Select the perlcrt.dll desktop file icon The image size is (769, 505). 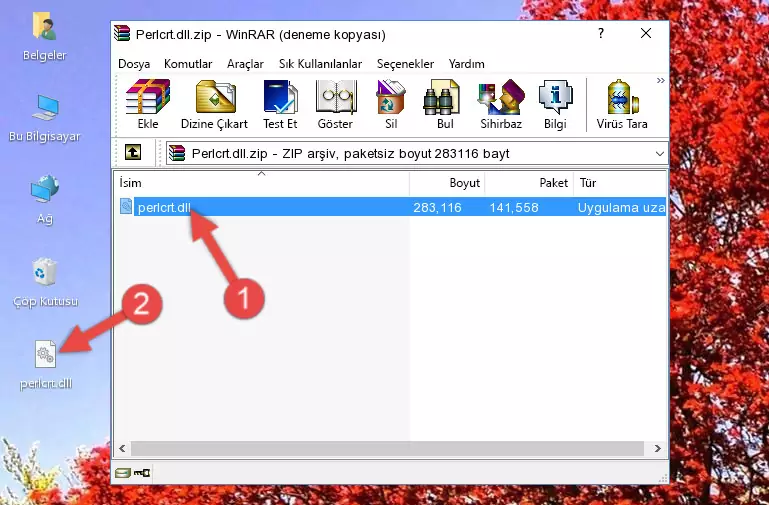(x=46, y=365)
